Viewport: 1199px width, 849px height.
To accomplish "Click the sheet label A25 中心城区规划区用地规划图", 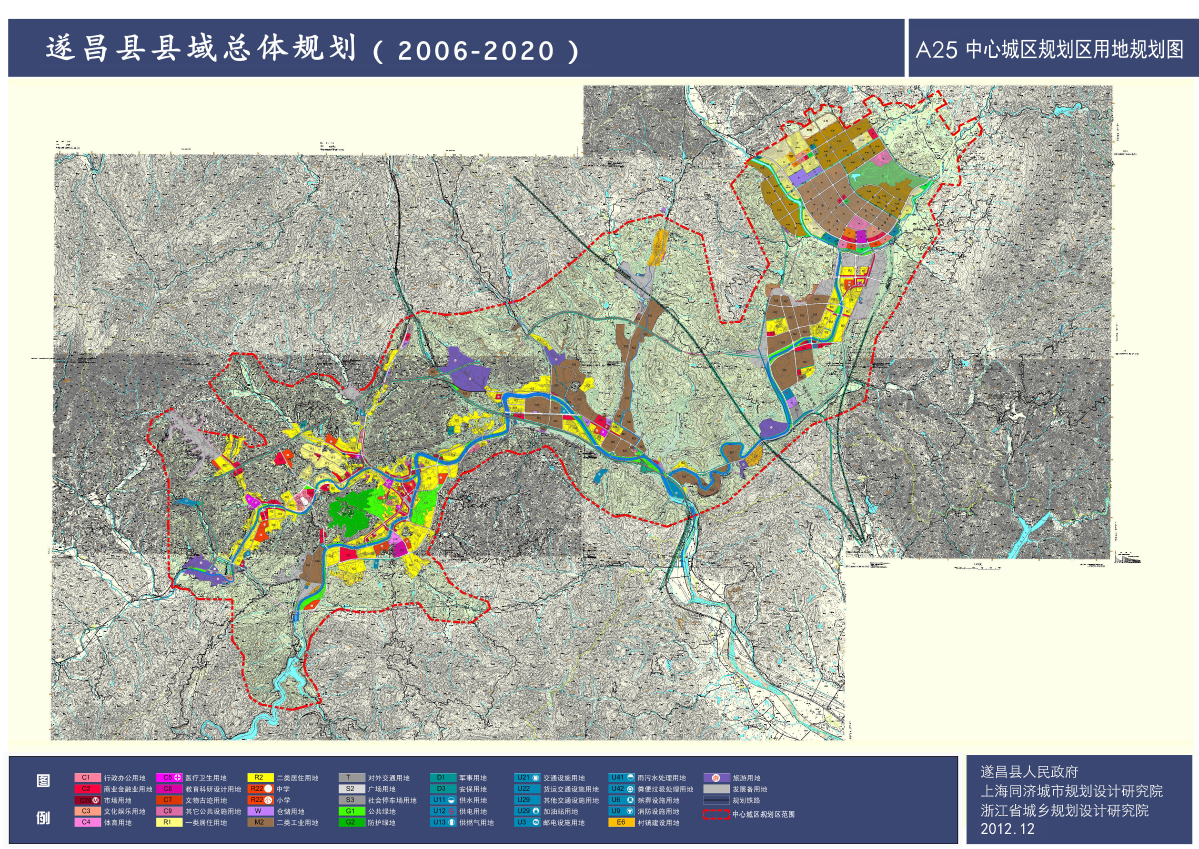I will 1049,50.
